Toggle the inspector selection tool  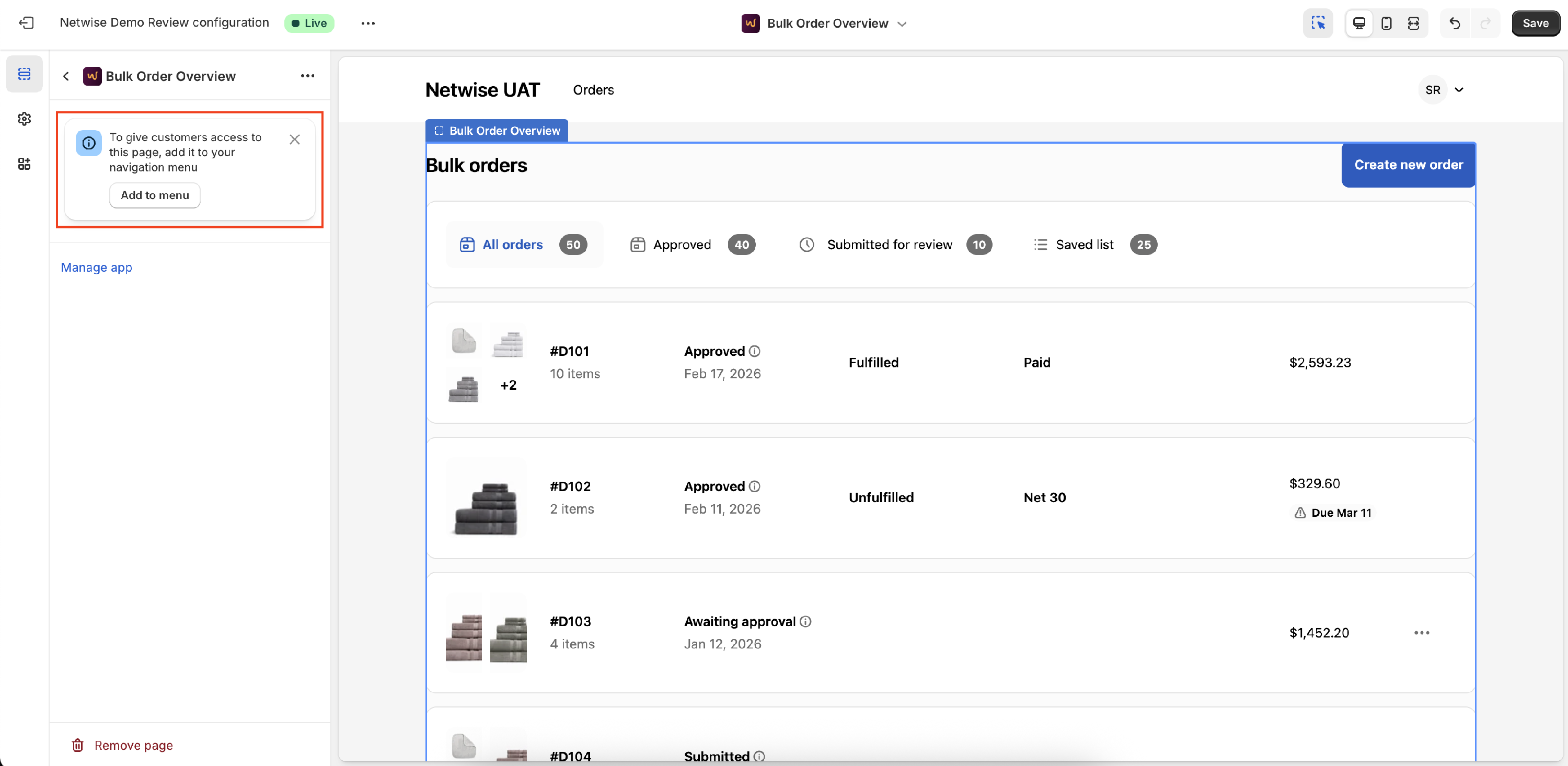(1318, 23)
